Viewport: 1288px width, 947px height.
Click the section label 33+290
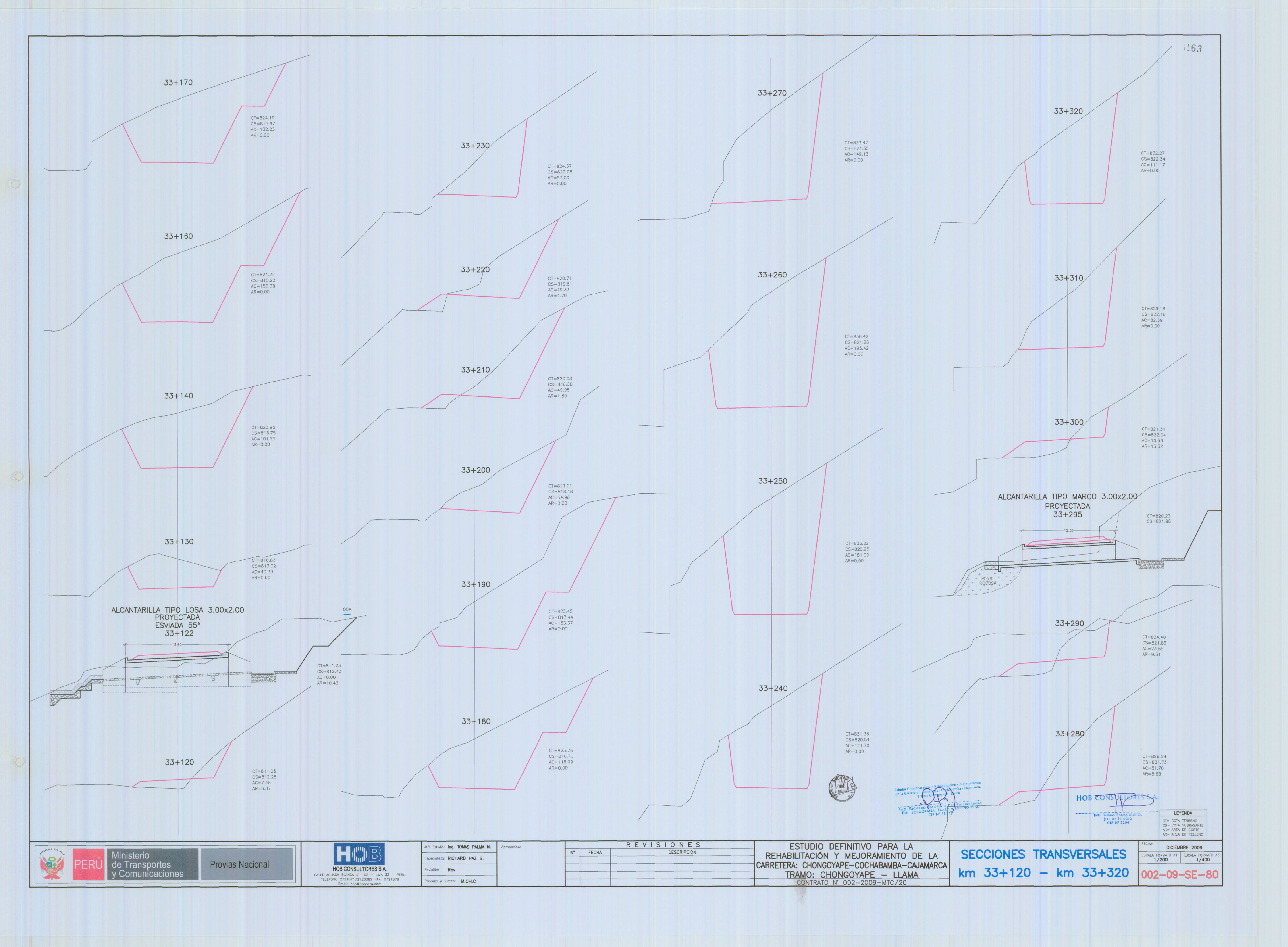[x=1070, y=623]
